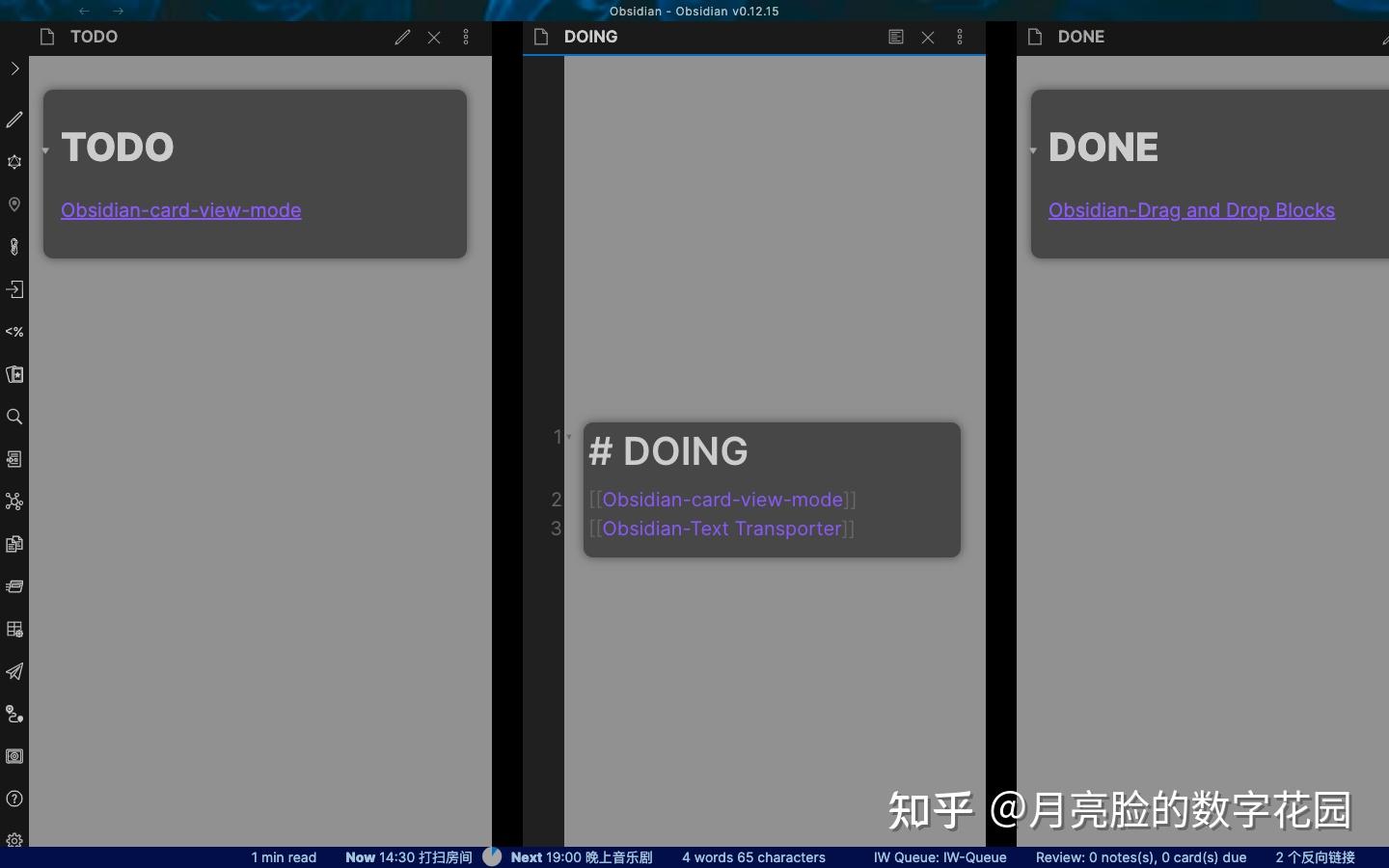Open the TODO pane's three-dot menu
This screenshot has width=1389, height=868.
pos(467,37)
